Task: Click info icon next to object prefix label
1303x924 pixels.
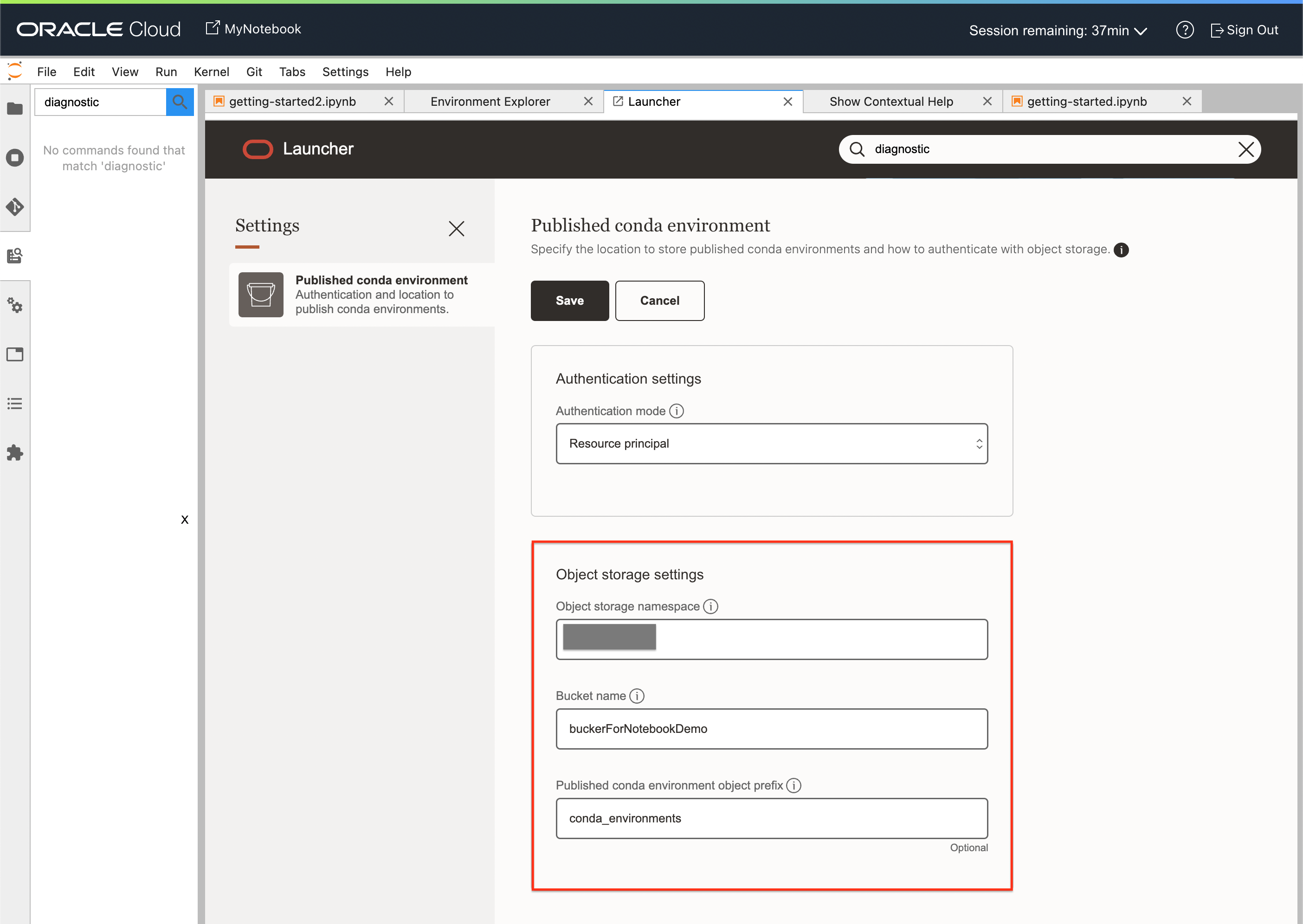Action: pyautogui.click(x=793, y=785)
